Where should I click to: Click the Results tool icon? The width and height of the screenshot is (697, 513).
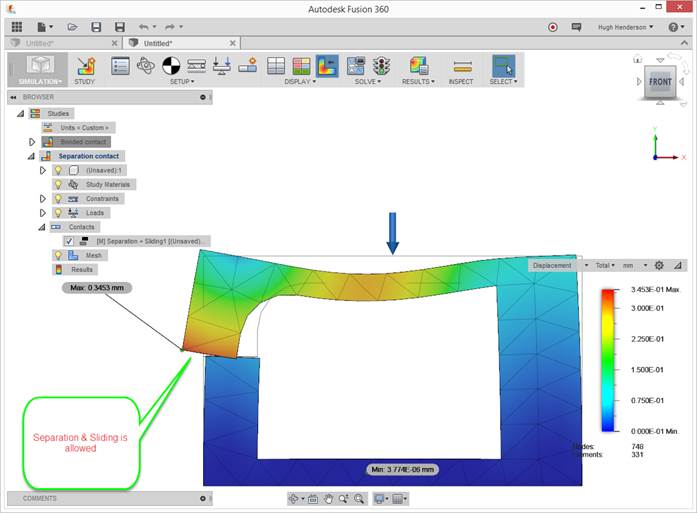[x=419, y=66]
